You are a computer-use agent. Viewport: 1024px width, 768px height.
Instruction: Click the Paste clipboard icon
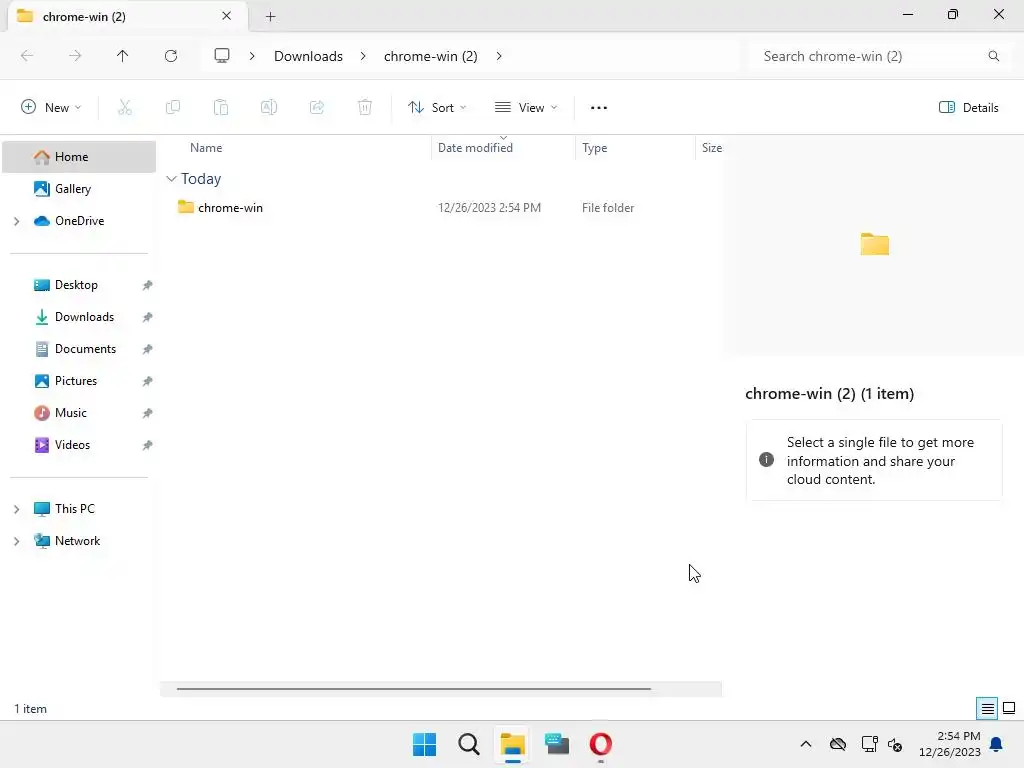(221, 108)
